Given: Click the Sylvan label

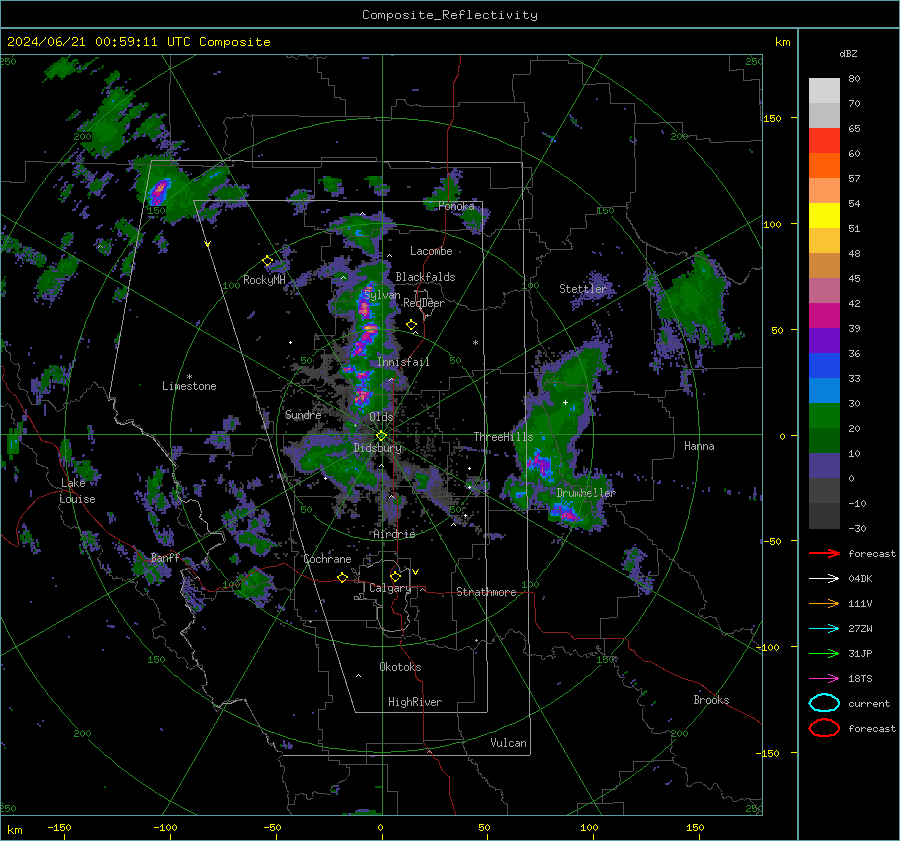Looking at the screenshot, I should coord(382,295).
